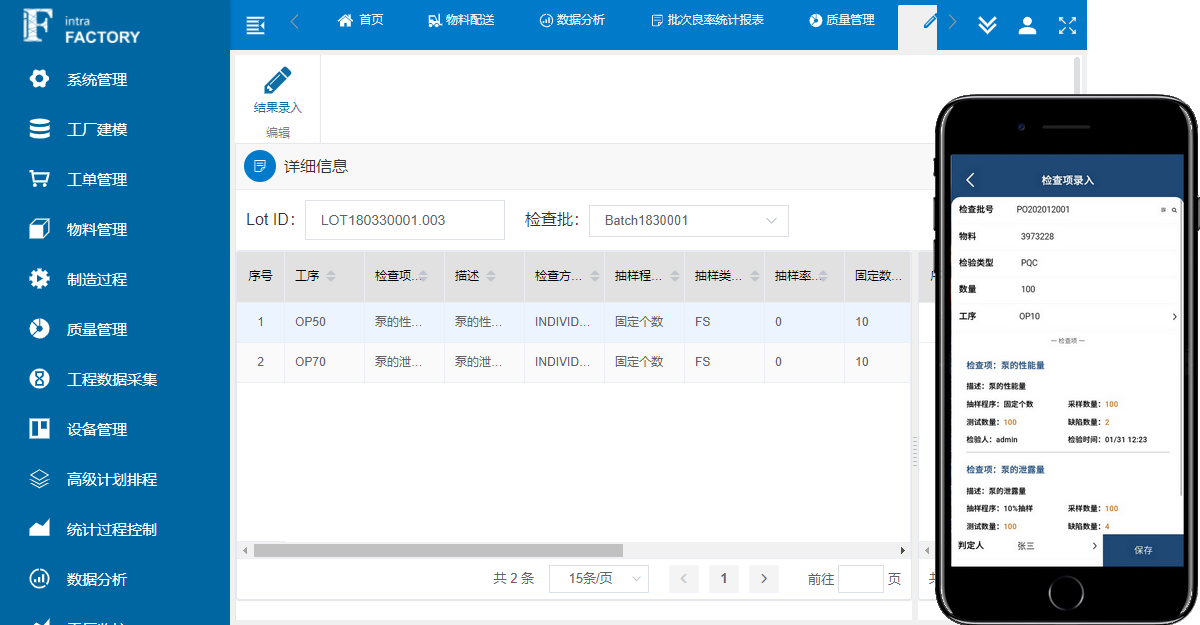The width and height of the screenshot is (1200, 625).
Task: Click the fullscreen expand icon
Action: pos(1067,25)
